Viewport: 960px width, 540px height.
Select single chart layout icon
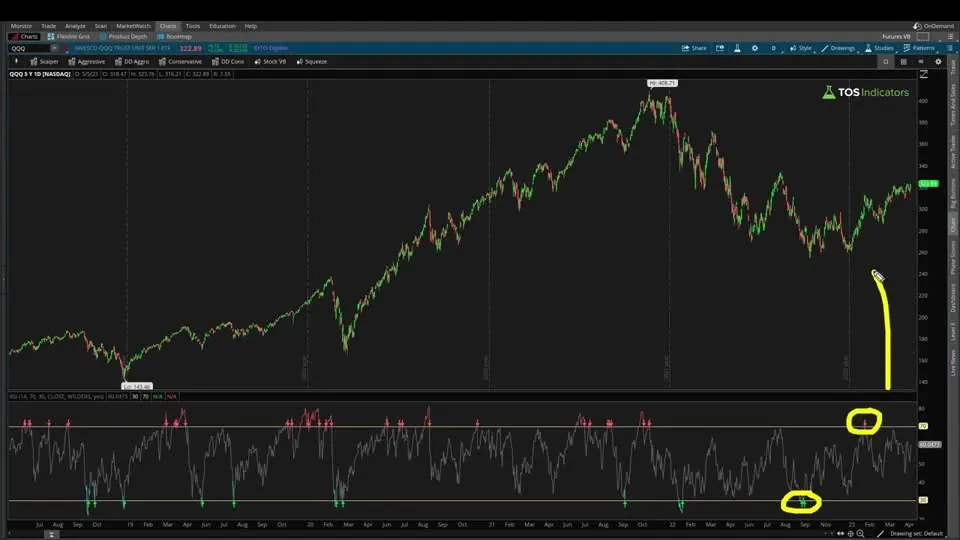click(885, 62)
